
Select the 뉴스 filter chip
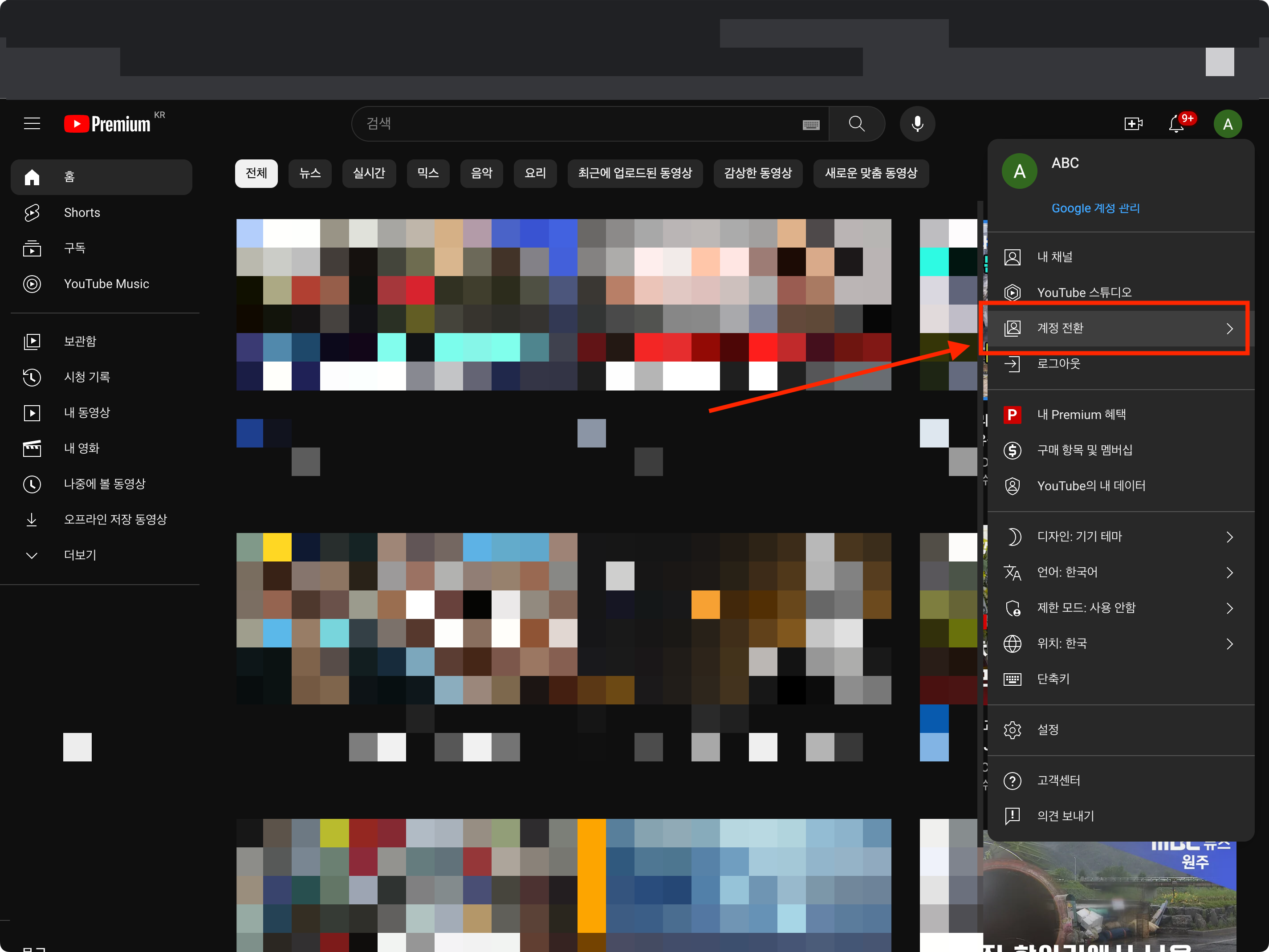pos(310,173)
